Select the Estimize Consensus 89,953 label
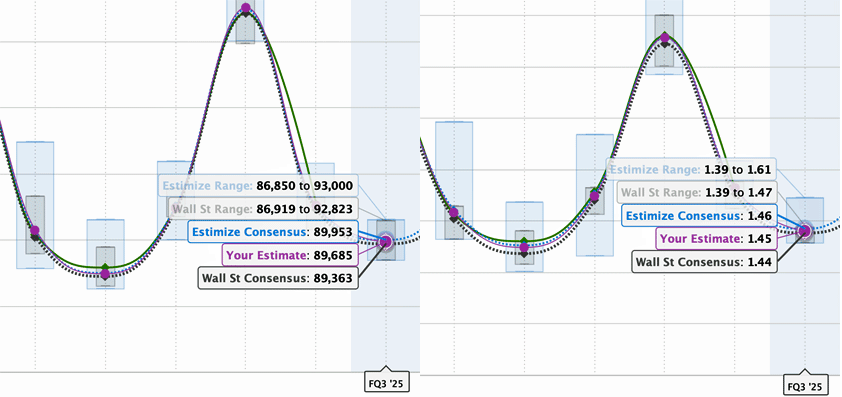Screen dimensions: 842x397 coord(273,232)
